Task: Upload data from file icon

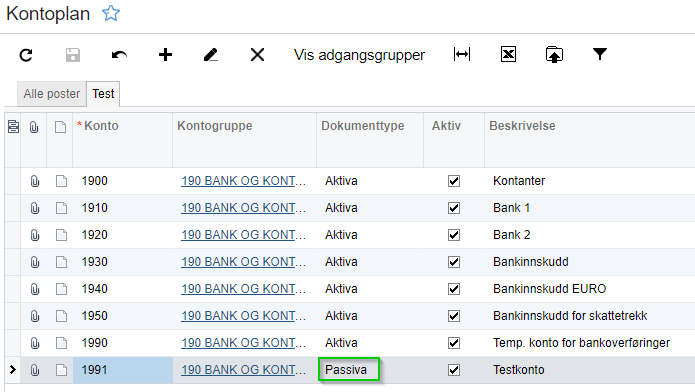Action: click(554, 55)
